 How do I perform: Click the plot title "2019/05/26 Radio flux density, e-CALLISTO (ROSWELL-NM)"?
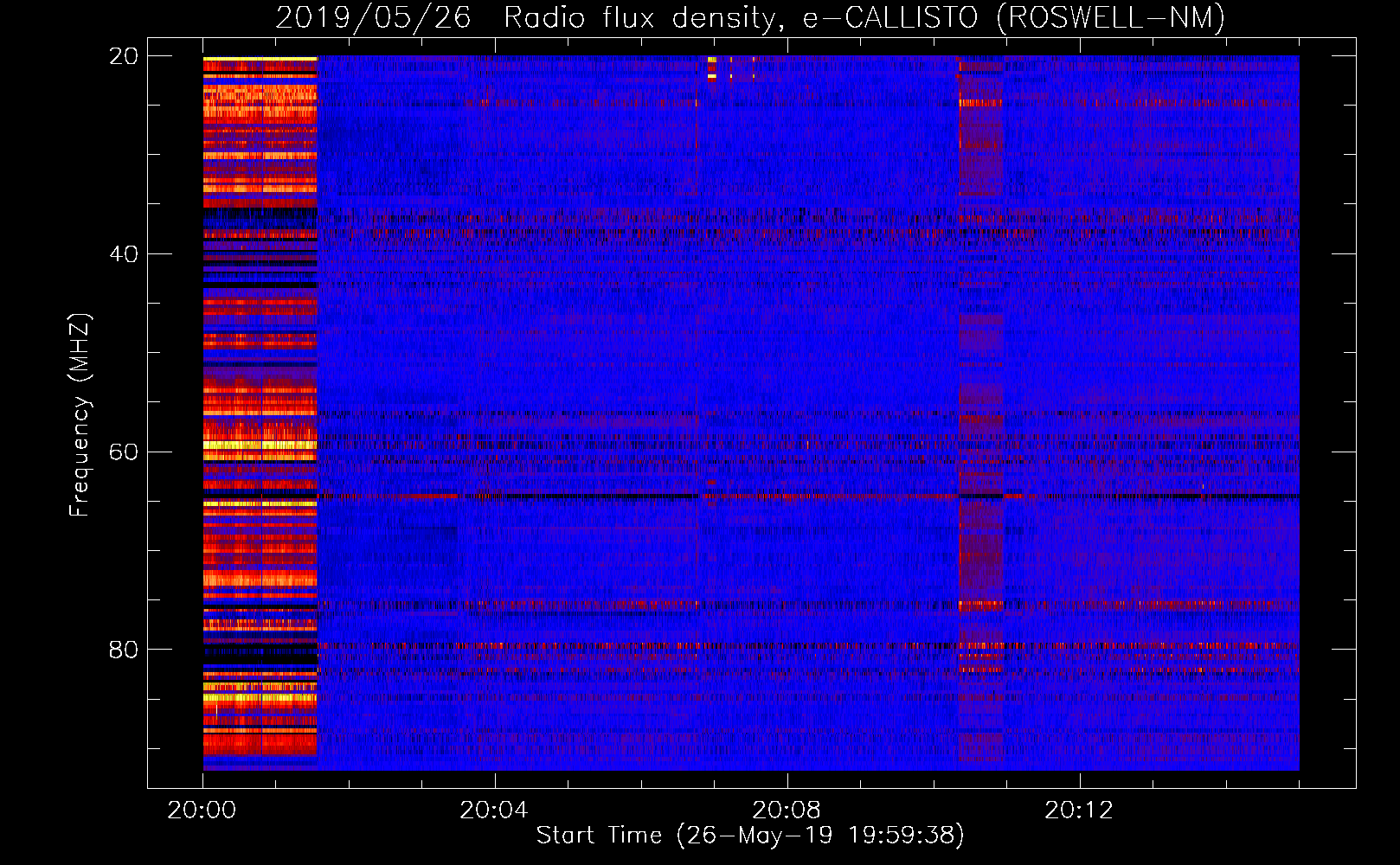(750, 17)
